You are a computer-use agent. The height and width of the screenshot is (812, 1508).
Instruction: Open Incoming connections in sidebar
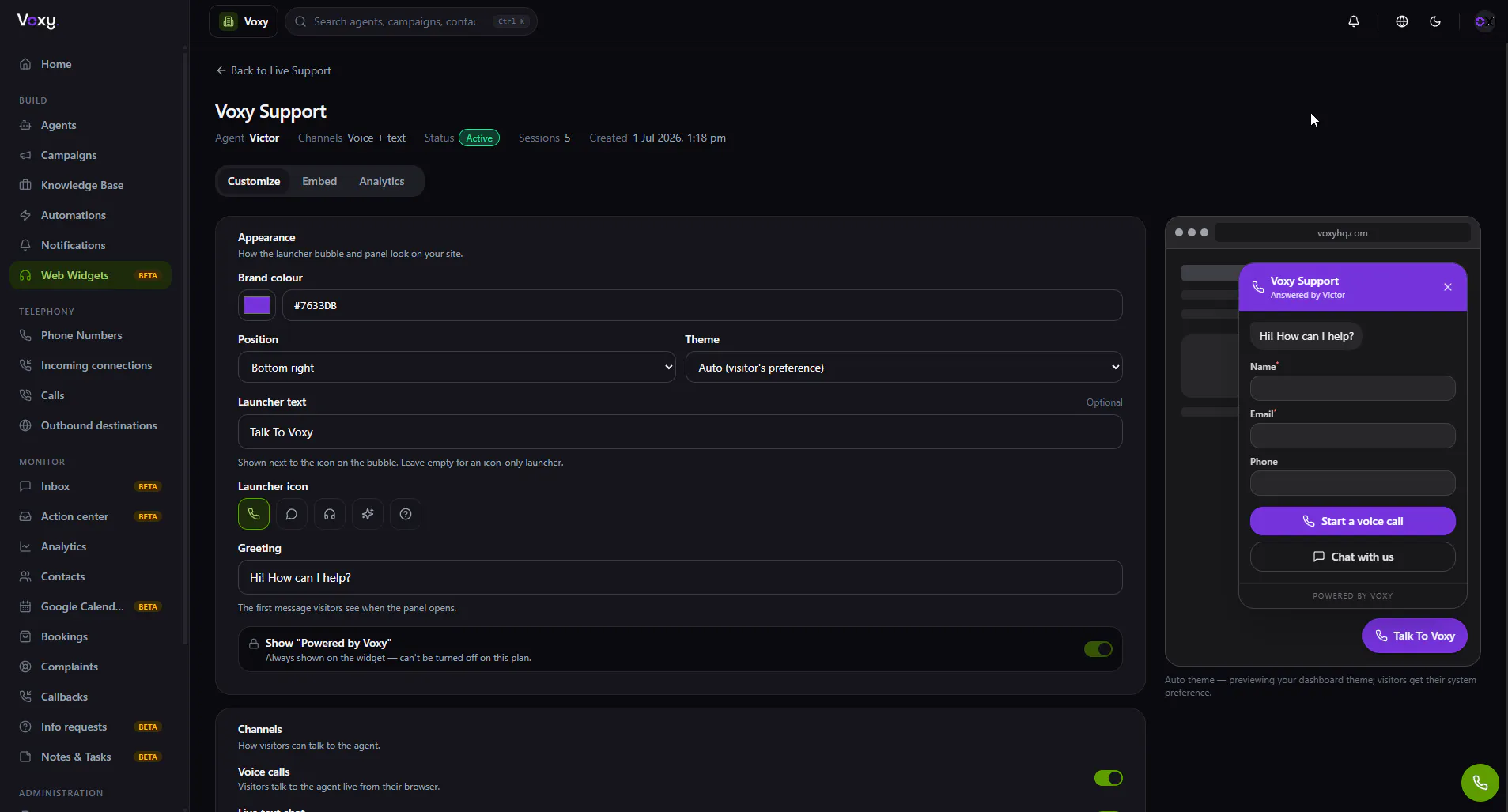(90, 365)
